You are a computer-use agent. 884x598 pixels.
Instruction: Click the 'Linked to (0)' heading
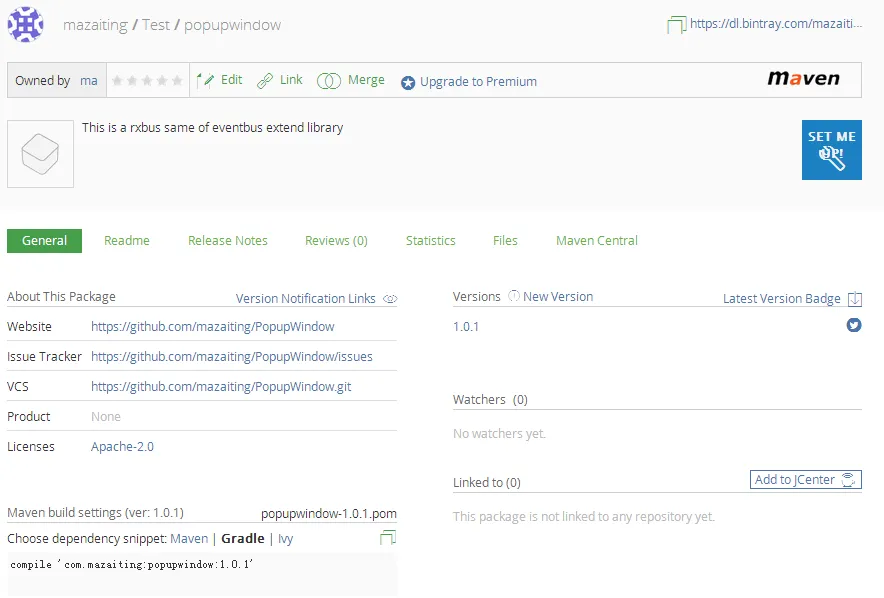pos(487,482)
